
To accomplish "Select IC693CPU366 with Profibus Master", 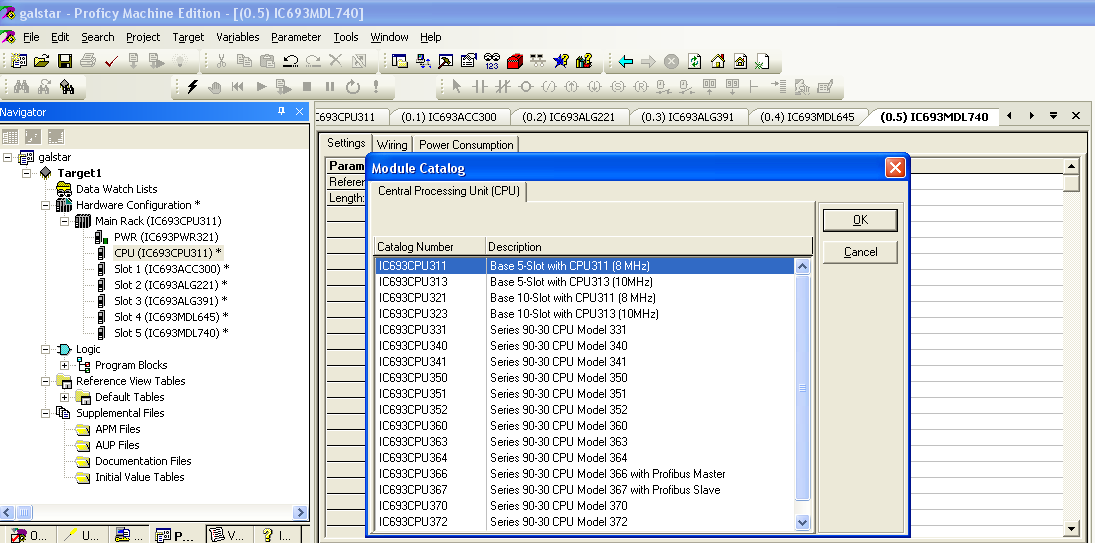I will tap(585, 474).
